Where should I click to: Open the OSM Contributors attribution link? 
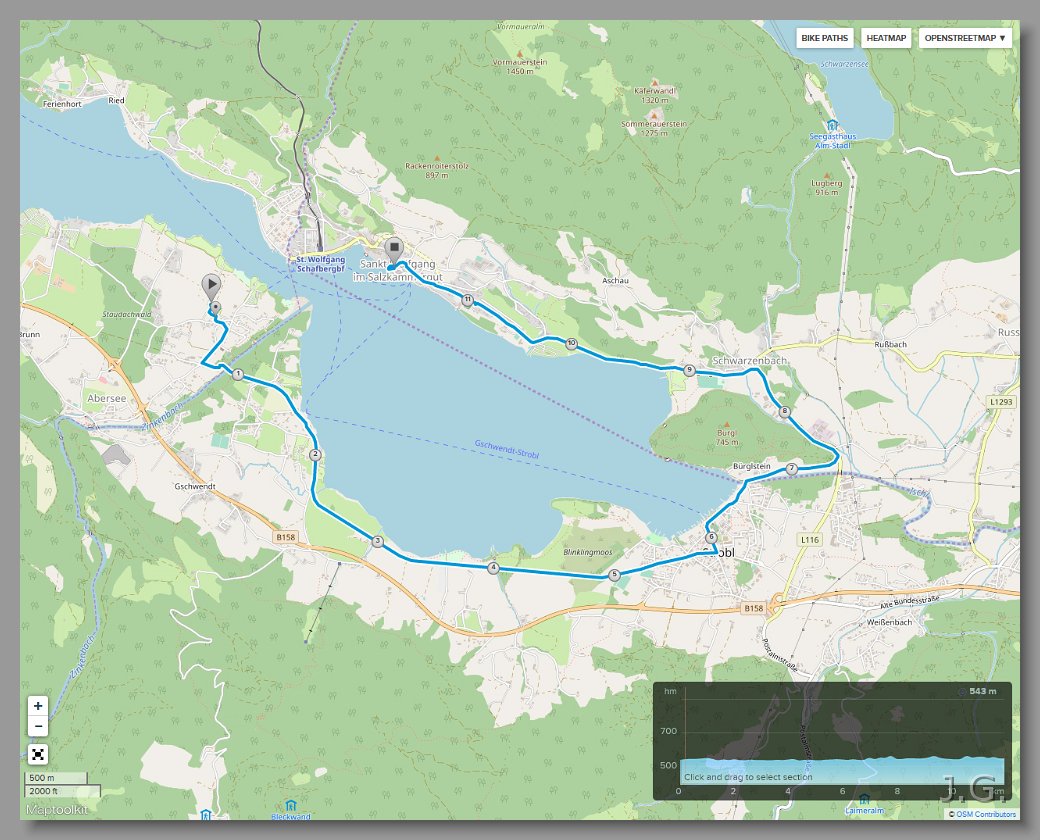(985, 814)
